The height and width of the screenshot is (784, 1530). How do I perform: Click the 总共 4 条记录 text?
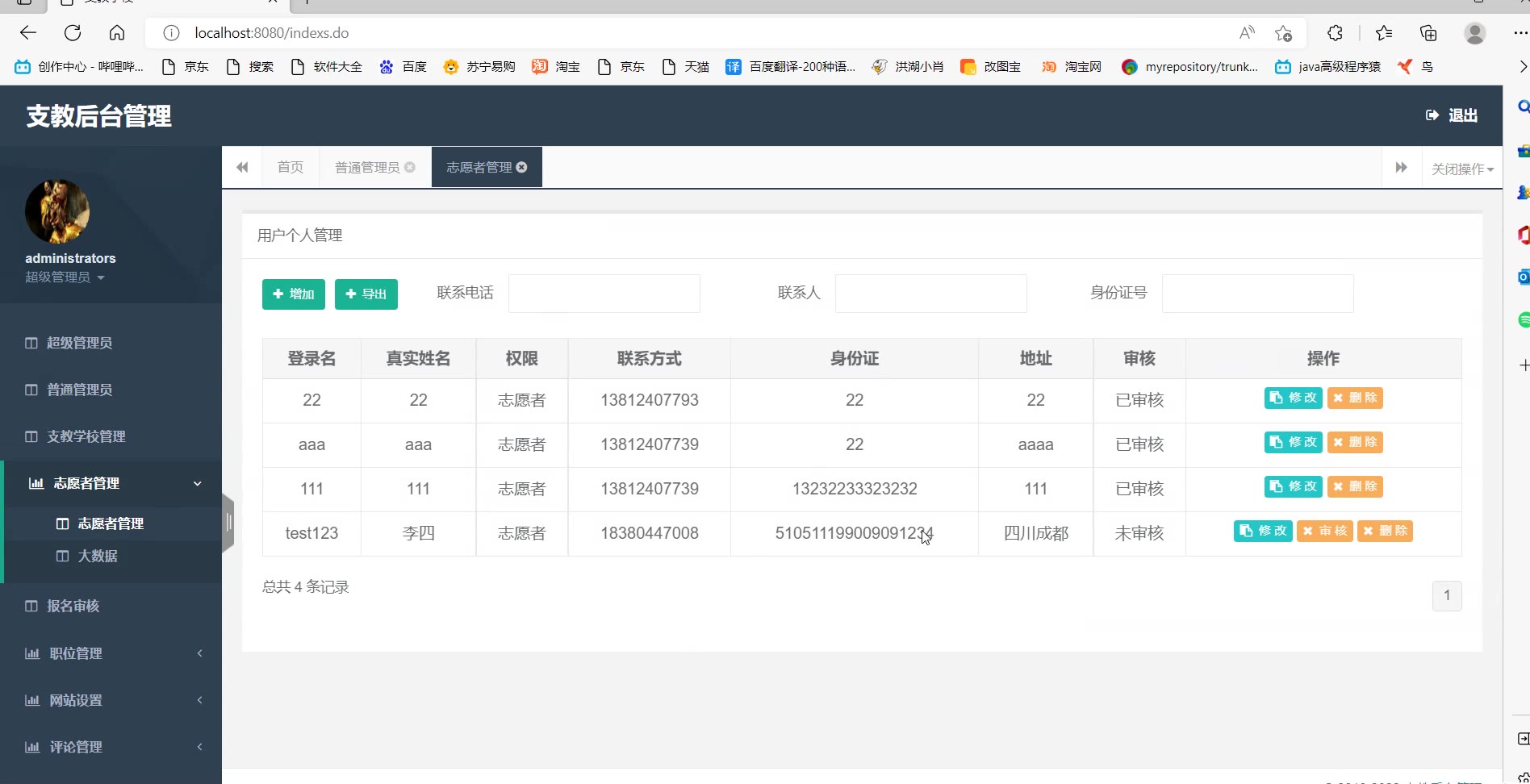click(306, 587)
